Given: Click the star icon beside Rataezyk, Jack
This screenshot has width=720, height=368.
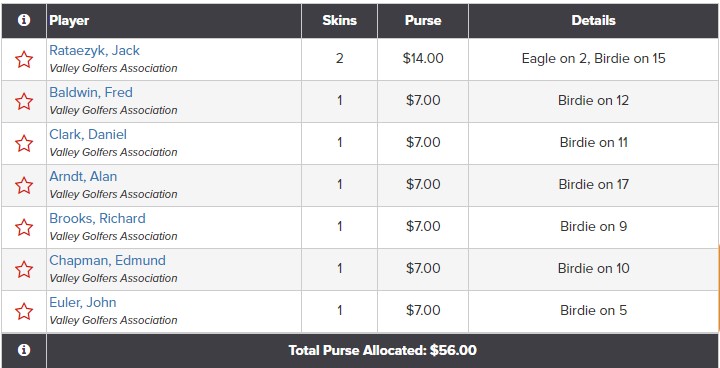Looking at the screenshot, I should tap(24, 59).
